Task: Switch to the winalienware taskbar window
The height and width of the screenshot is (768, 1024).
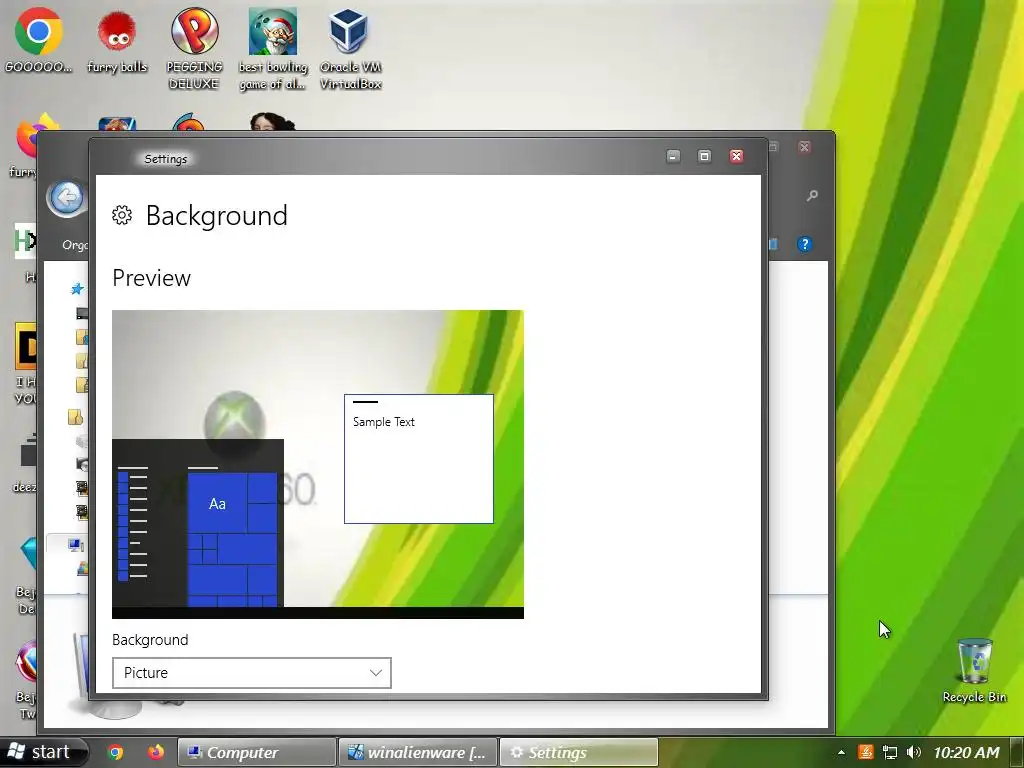Action: (x=418, y=752)
